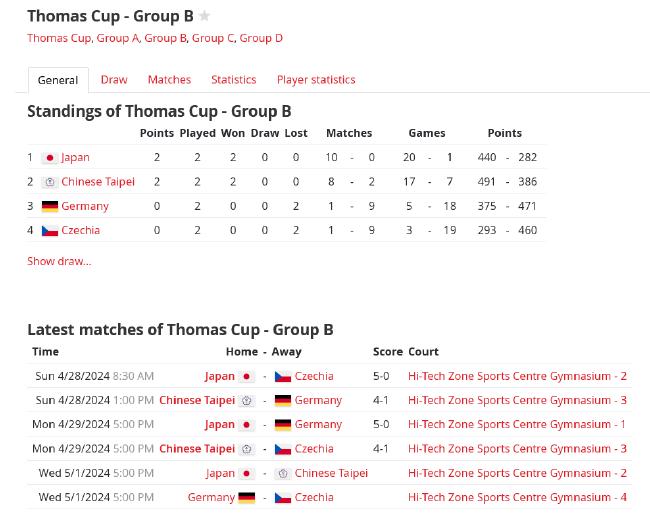This screenshot has height=514, width=650.
Task: Click the favorite star beside Group B title
Action: click(x=204, y=16)
